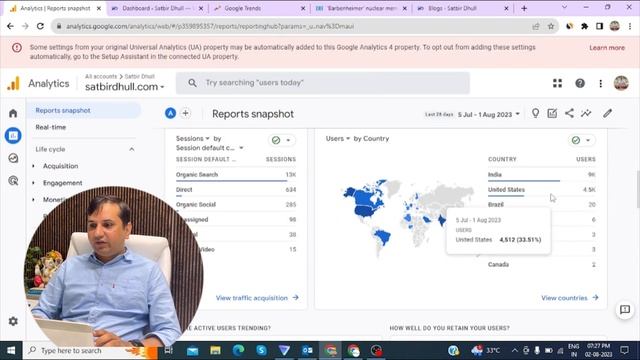Open the taskbar weather 33°C widget

pyautogui.click(x=486, y=350)
